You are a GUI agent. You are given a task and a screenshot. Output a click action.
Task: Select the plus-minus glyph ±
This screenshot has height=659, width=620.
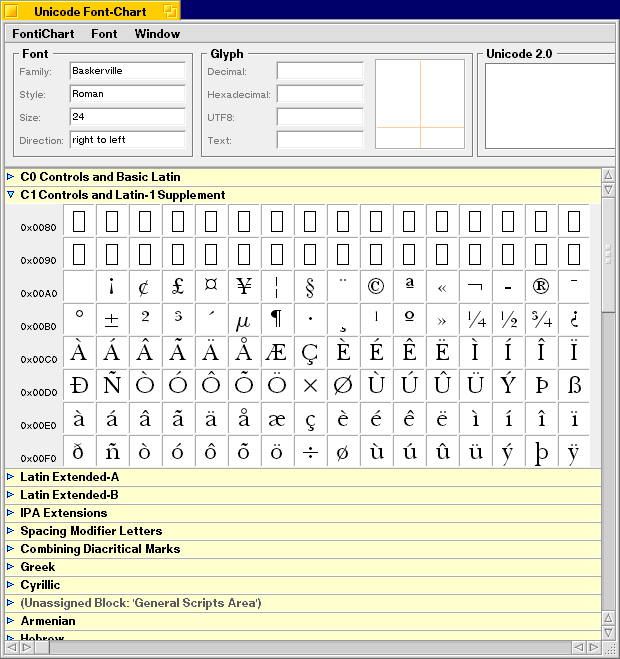(112, 319)
